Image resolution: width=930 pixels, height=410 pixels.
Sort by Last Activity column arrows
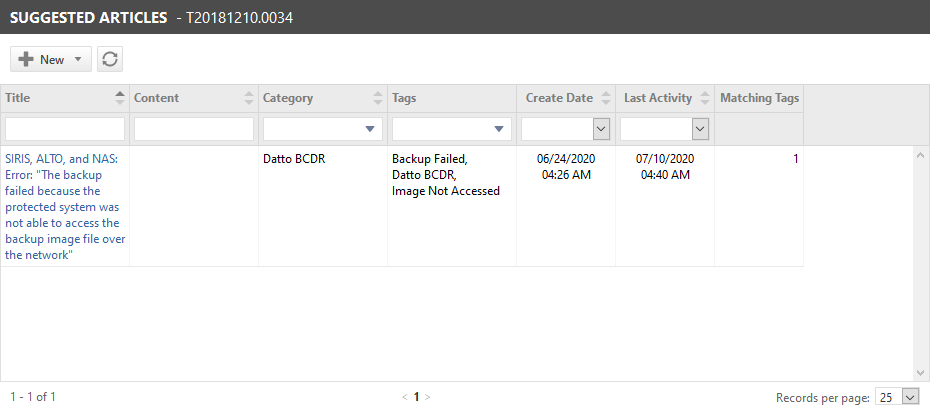tap(705, 98)
